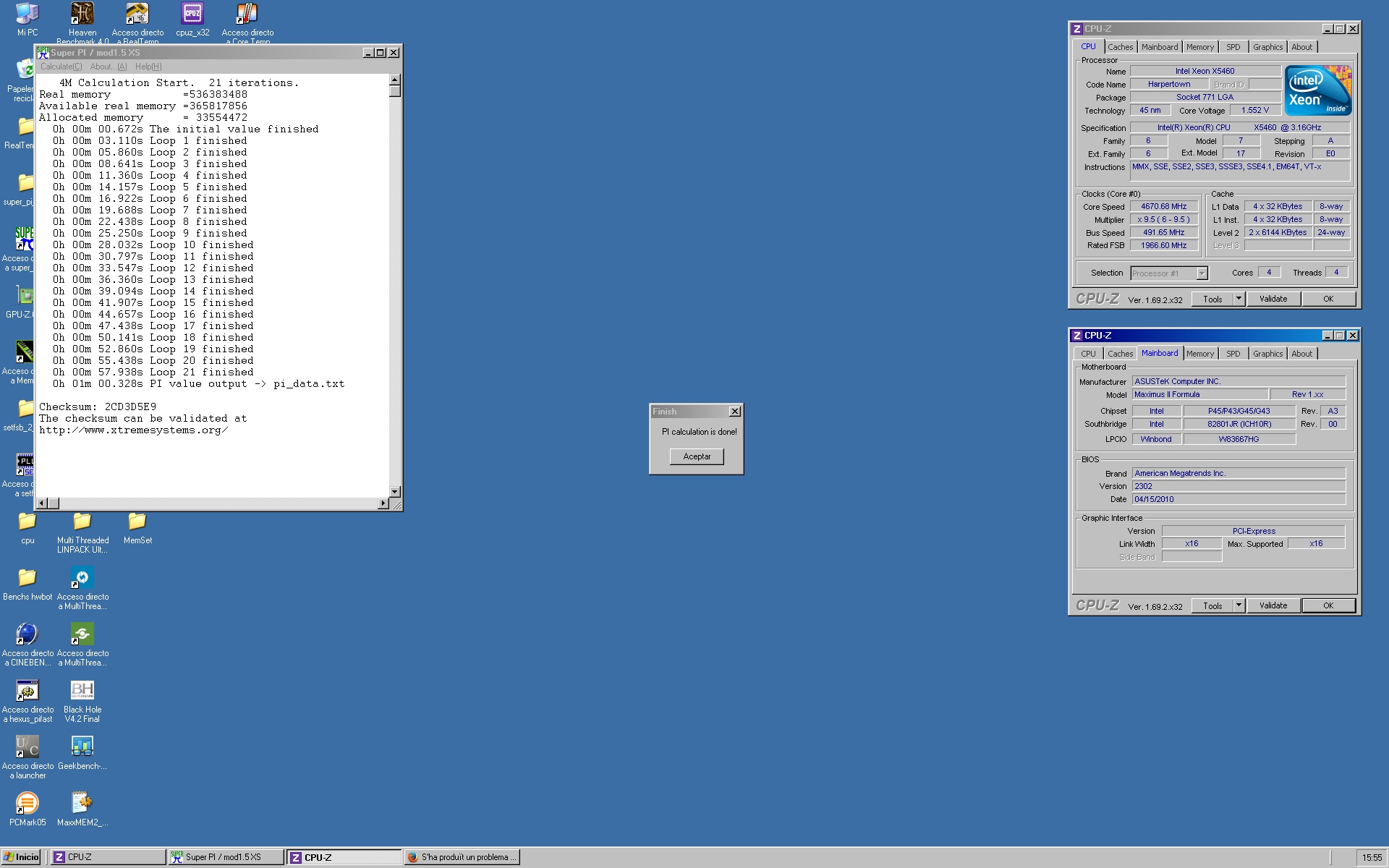1389x868 pixels.
Task: Open Tools dropdown arrow in upper CPU-Z
Action: tap(1239, 299)
